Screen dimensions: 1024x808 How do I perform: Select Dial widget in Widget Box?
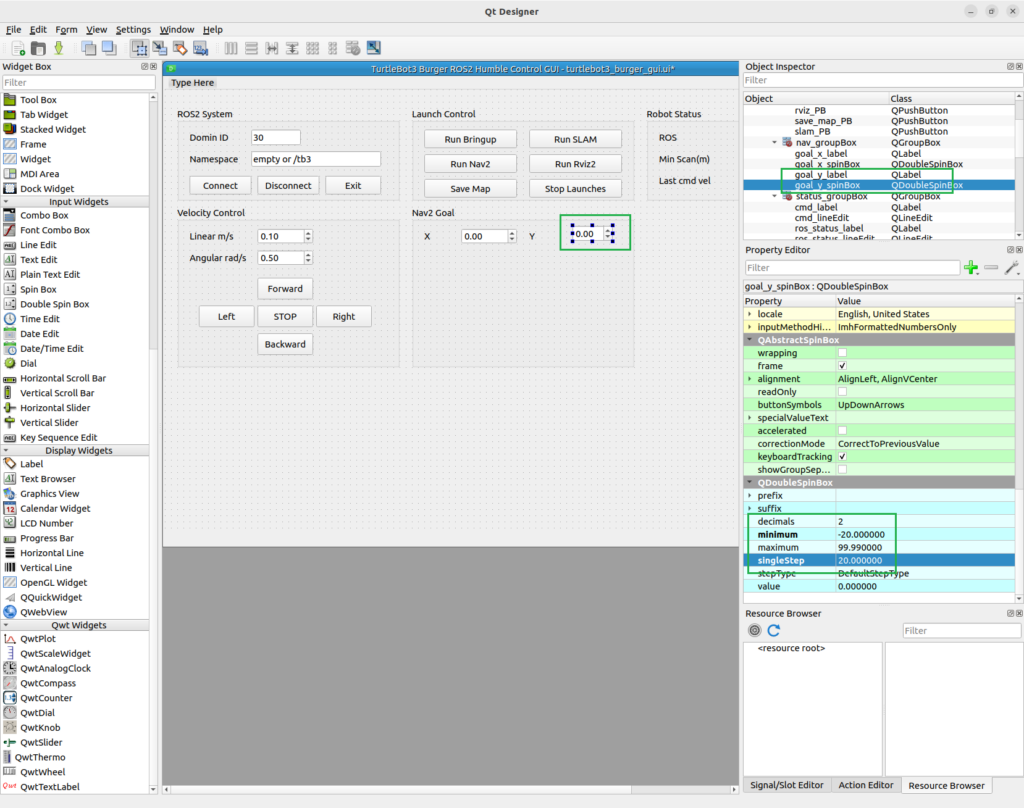pyautogui.click(x=28, y=364)
